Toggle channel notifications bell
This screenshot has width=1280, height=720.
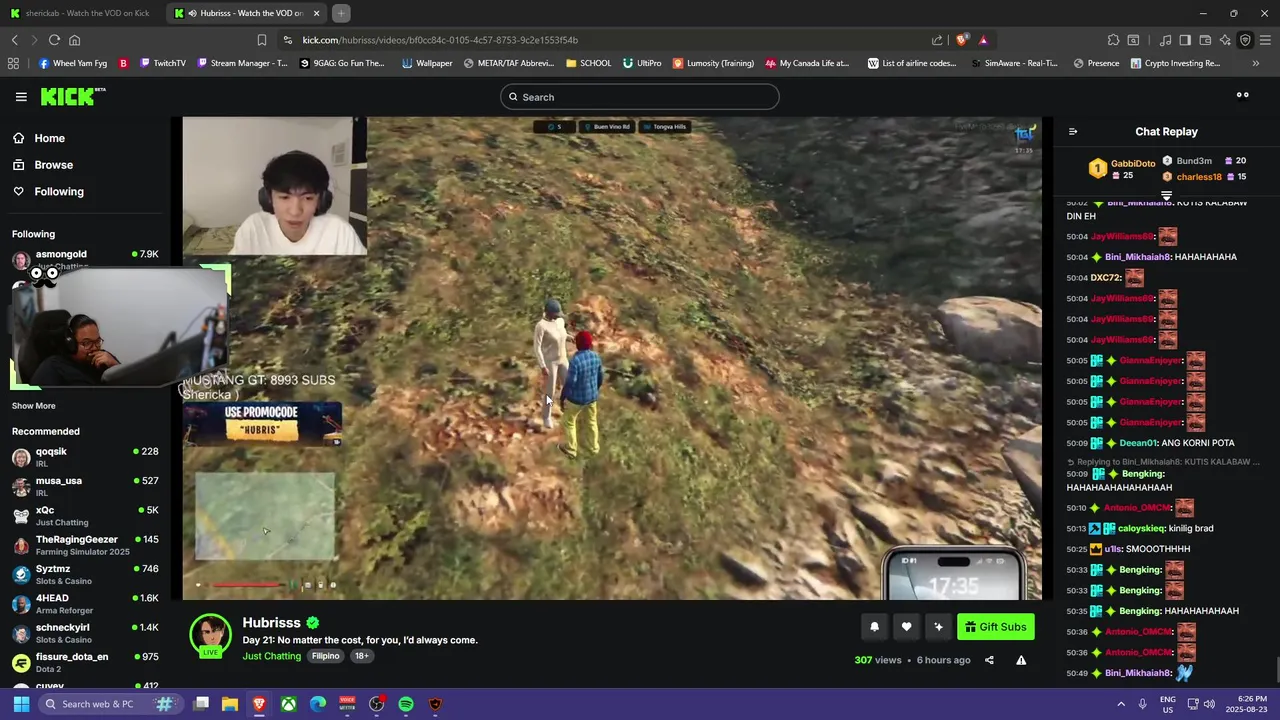[874, 627]
